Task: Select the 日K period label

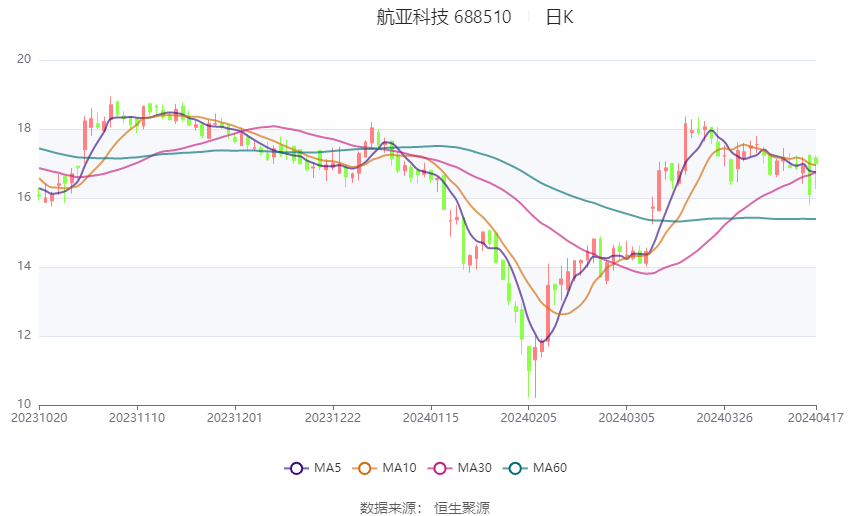Action: [559, 17]
